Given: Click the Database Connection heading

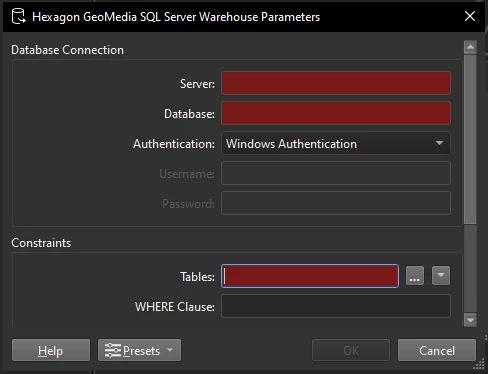Looking at the screenshot, I should click(x=68, y=50).
